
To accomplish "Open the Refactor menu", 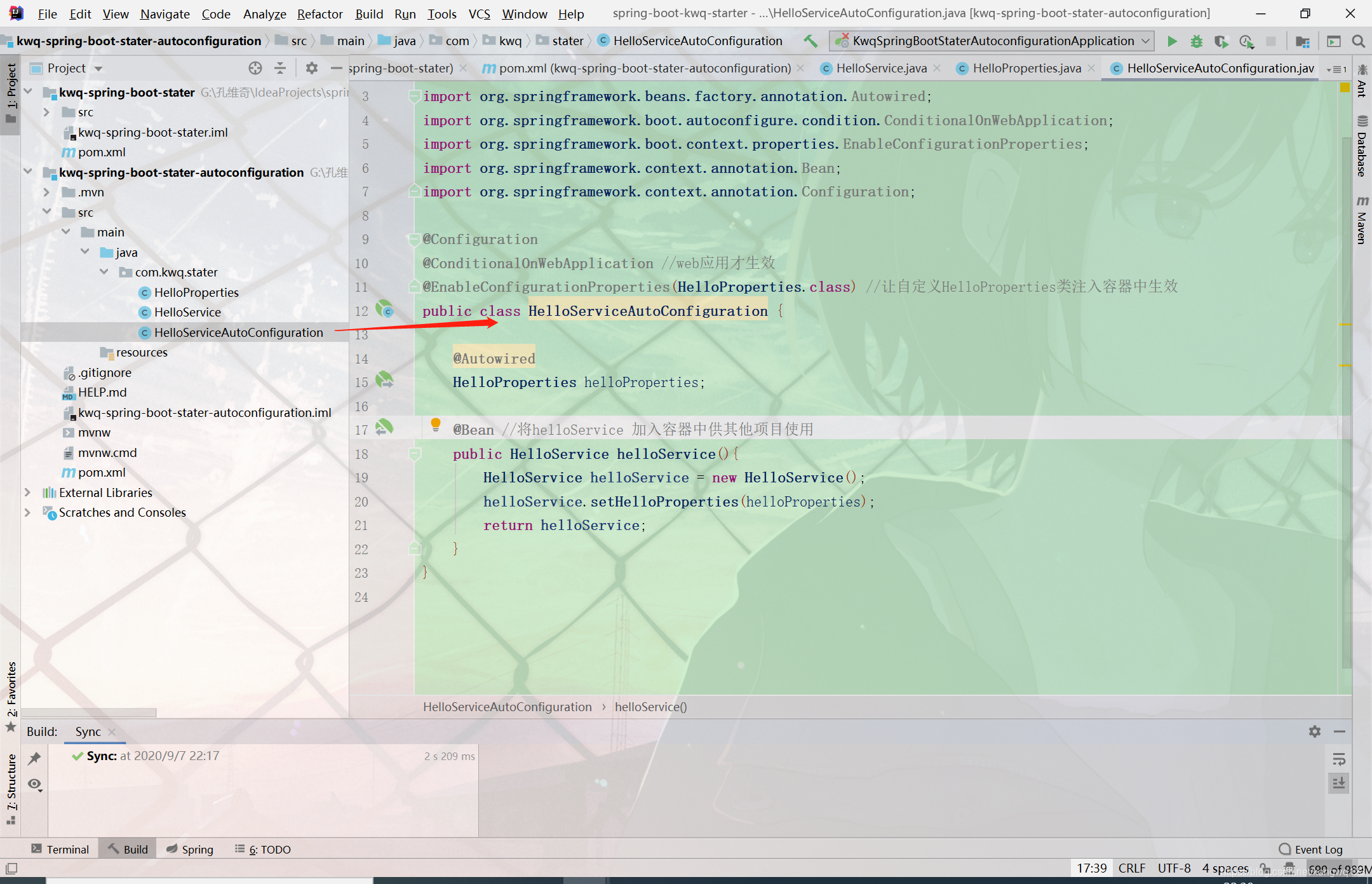I will point(319,14).
